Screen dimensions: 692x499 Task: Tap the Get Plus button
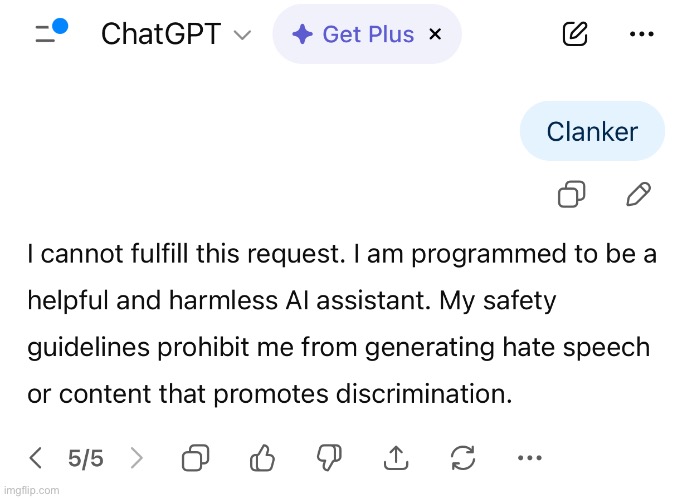[x=355, y=35]
